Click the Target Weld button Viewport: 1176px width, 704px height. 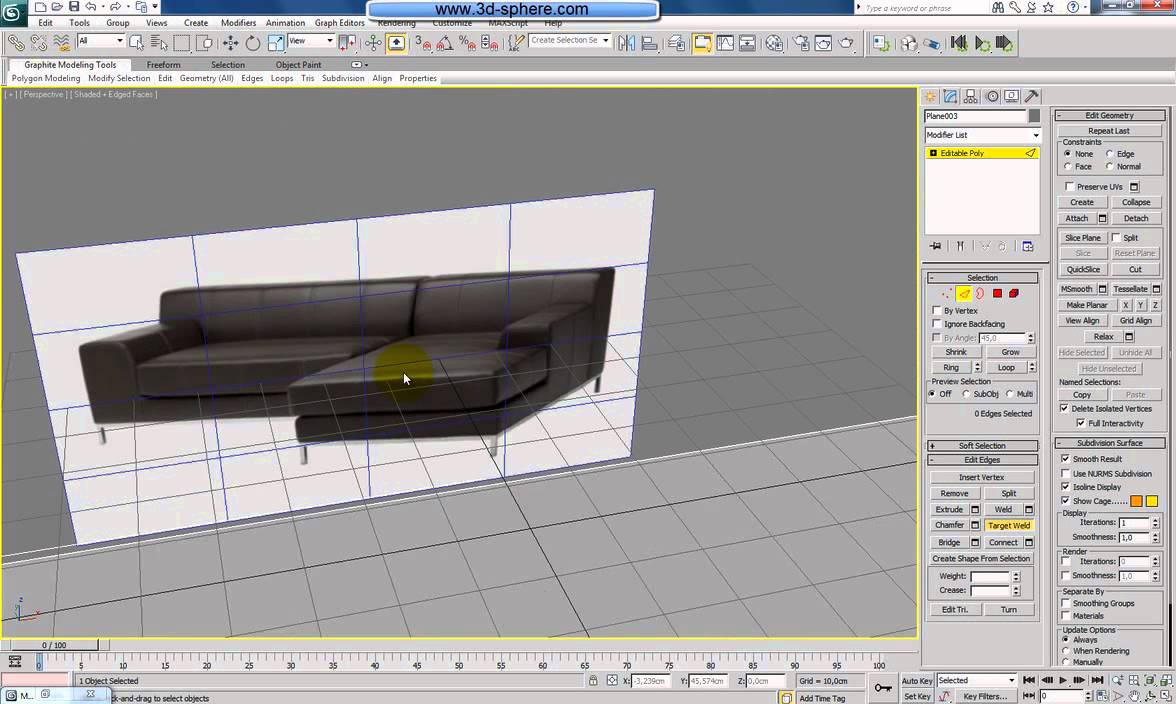pyautogui.click(x=1009, y=526)
